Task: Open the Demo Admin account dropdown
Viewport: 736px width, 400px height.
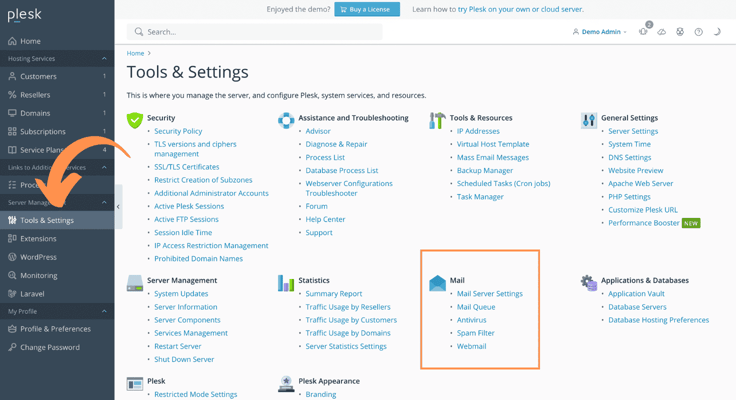Action: point(600,32)
